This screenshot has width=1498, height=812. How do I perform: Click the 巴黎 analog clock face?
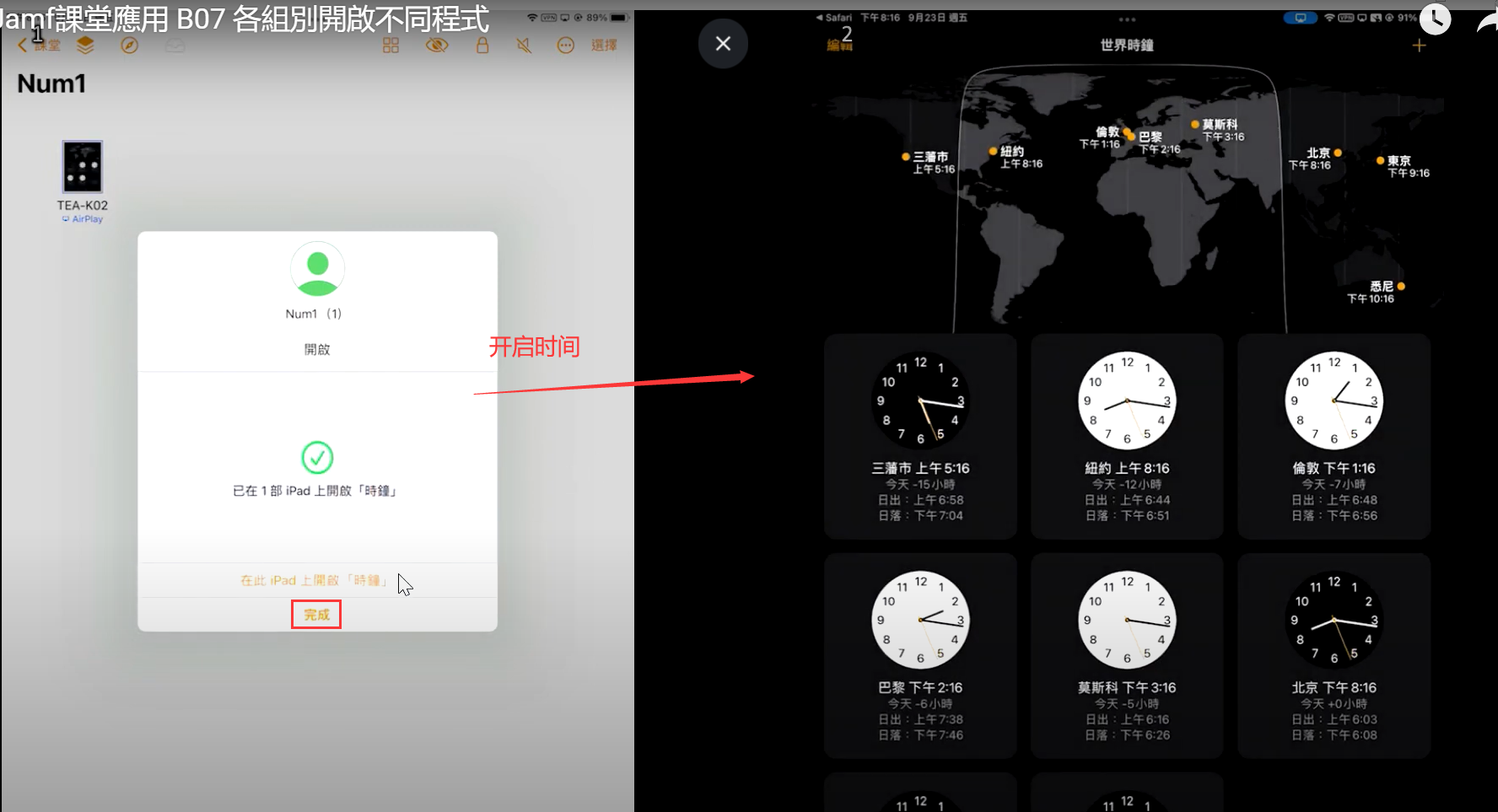point(920,620)
